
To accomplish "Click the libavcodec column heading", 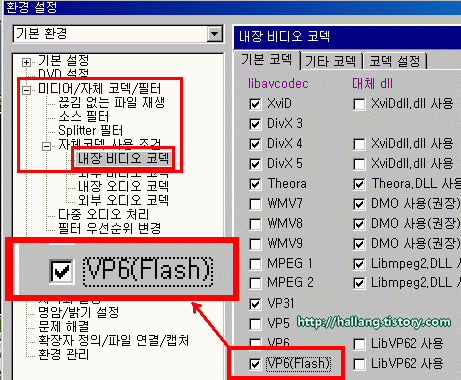I will pos(278,83).
